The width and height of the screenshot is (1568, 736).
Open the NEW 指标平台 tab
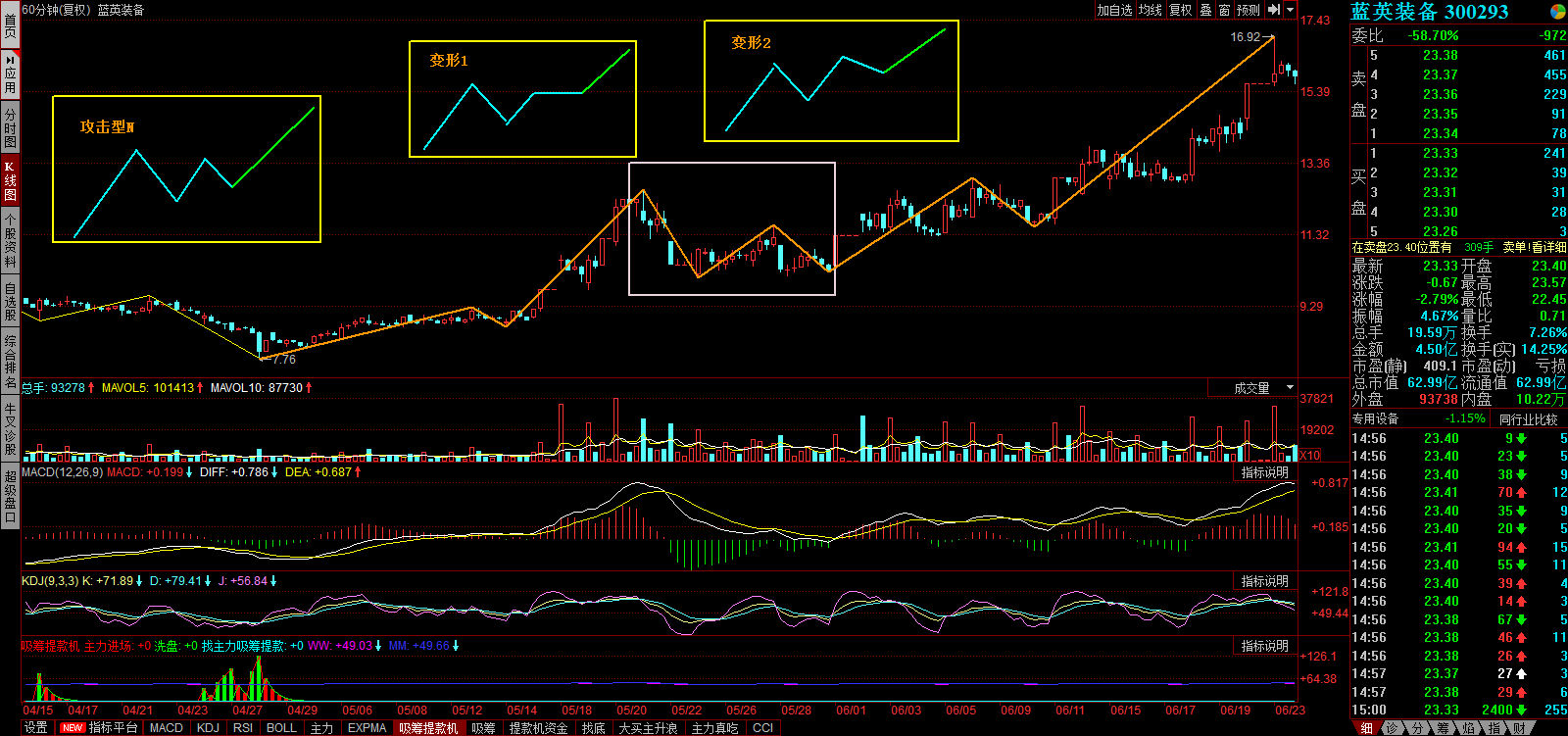point(99,727)
